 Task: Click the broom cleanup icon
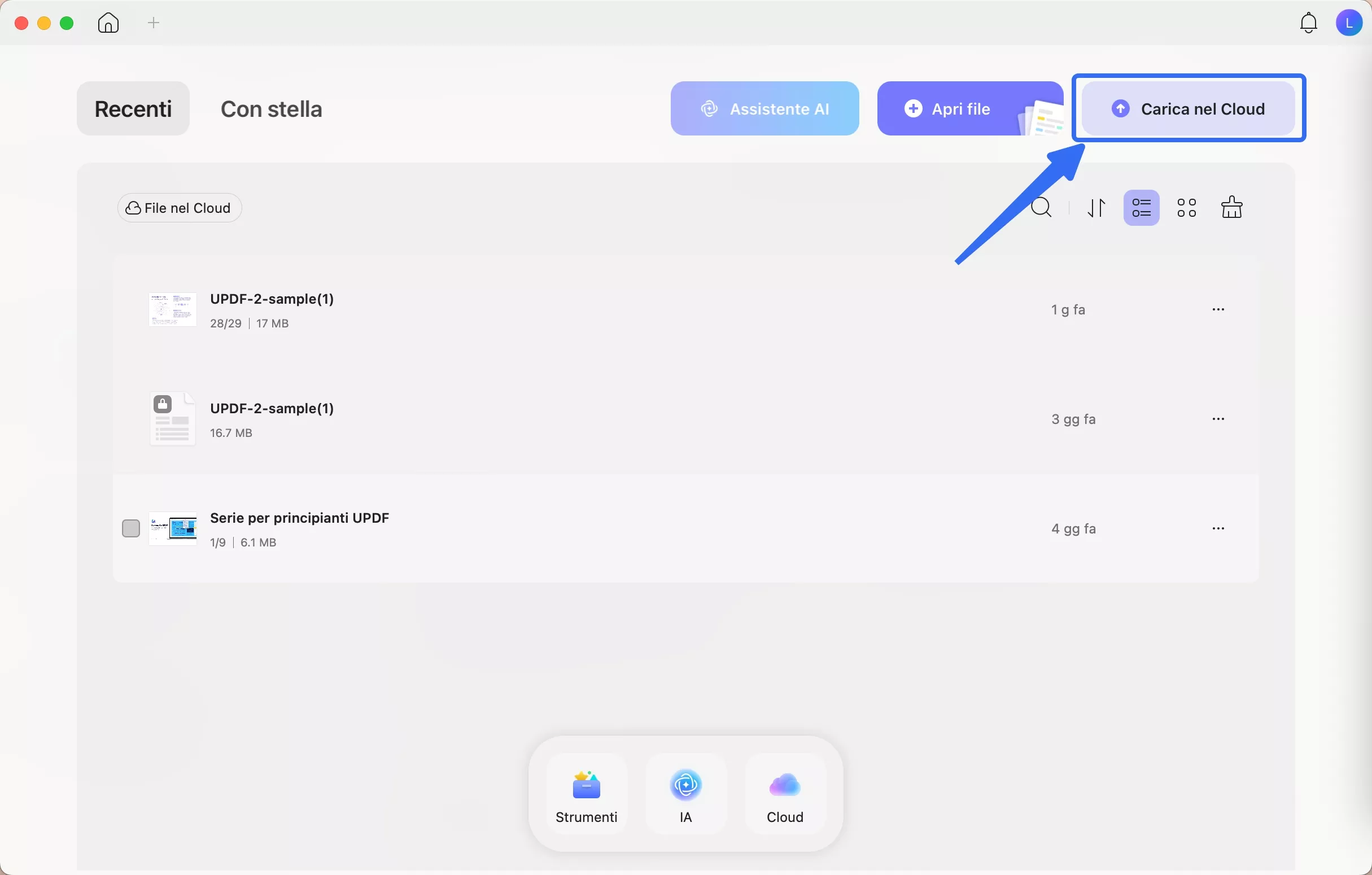pos(1232,207)
